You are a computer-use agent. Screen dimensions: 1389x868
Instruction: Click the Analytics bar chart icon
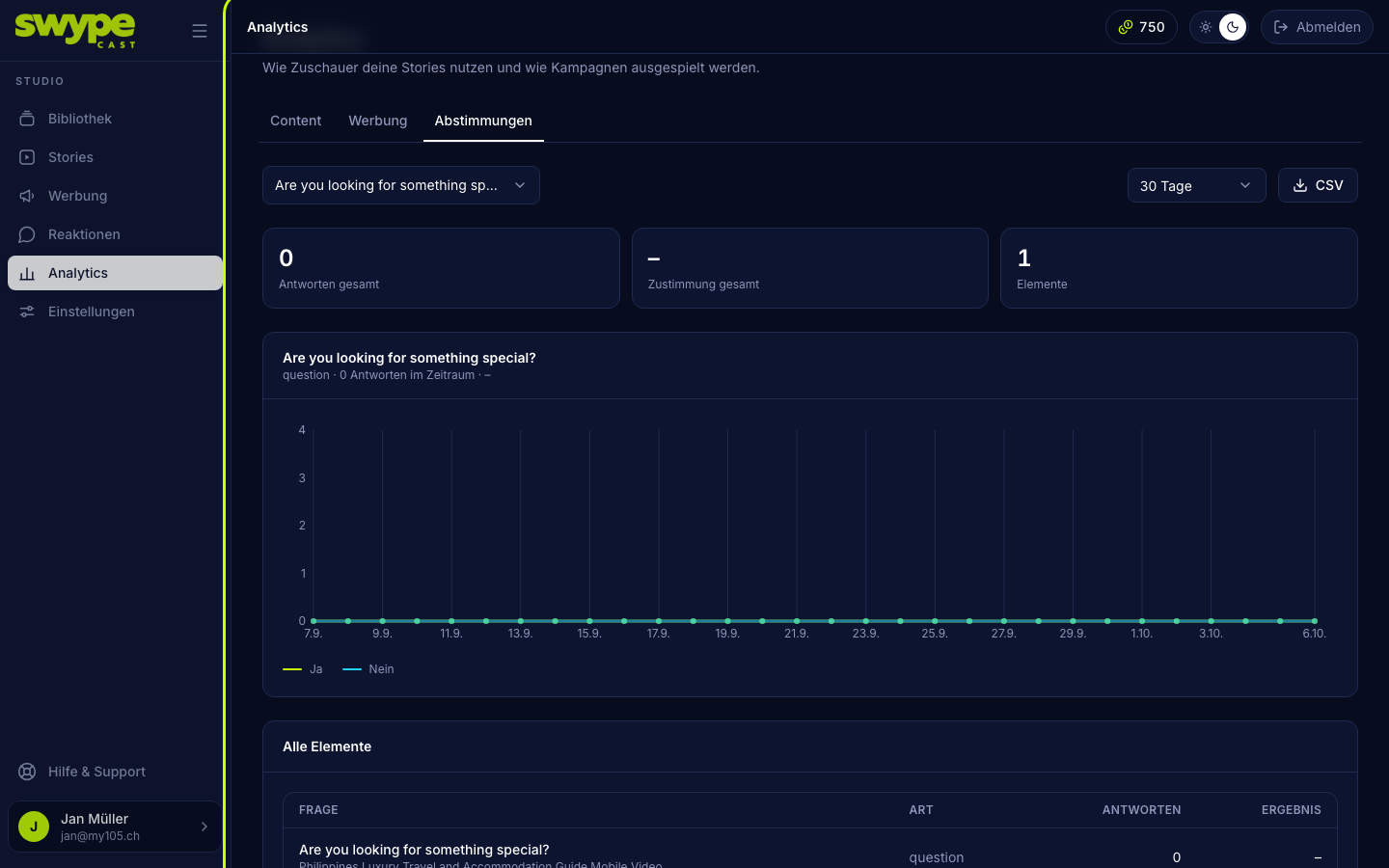click(x=27, y=273)
